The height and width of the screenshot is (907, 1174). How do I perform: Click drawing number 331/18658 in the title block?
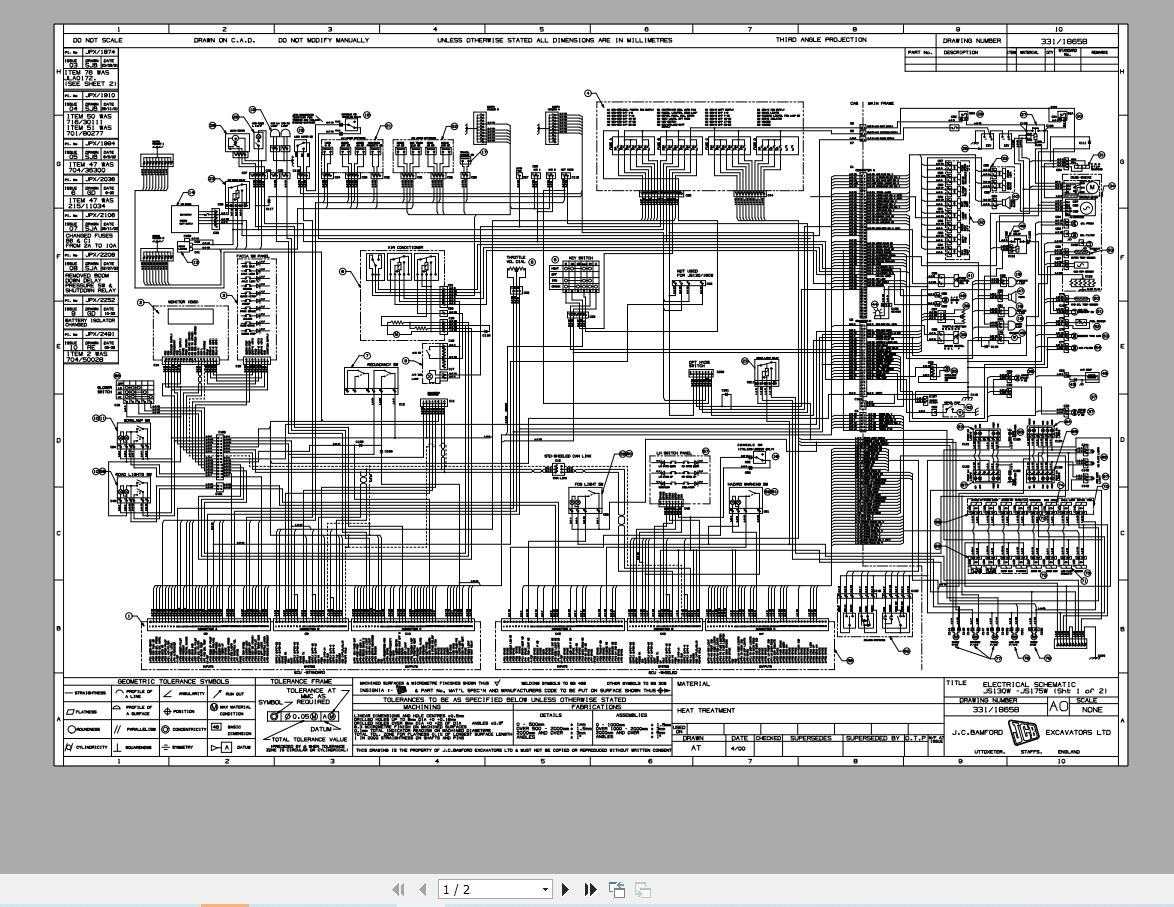995,709
